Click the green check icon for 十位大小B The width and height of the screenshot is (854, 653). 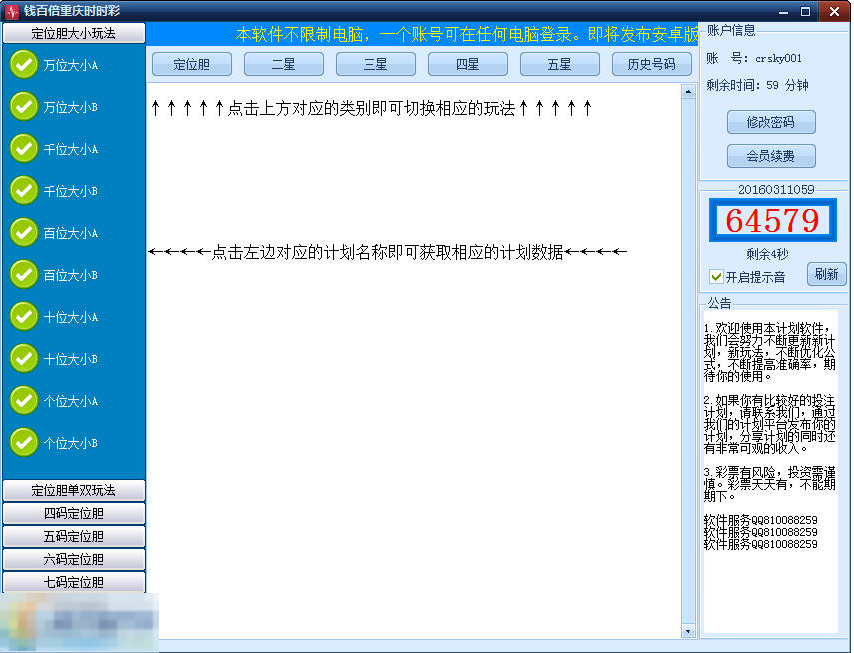point(24,358)
